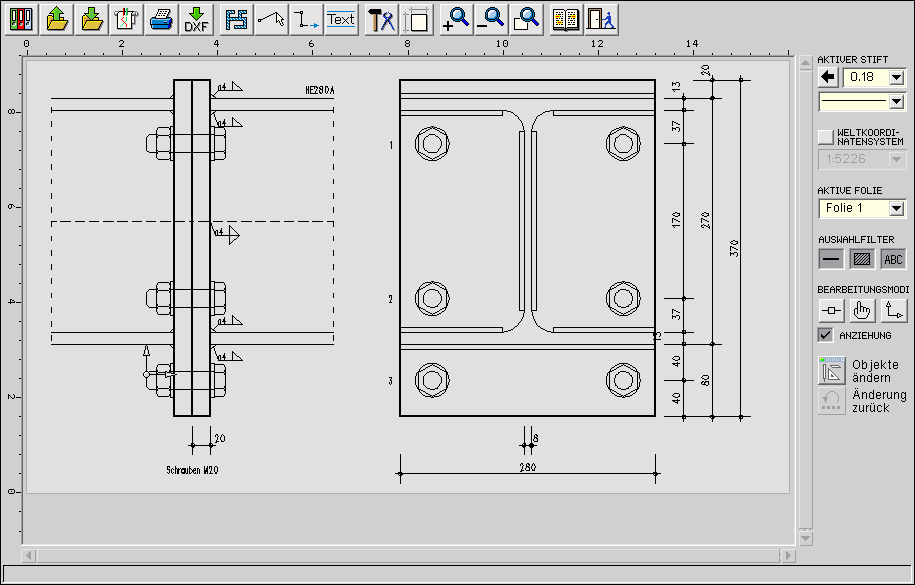Click the vertical scrollbar down arrow
Viewport: 915px width, 585px height.
[804, 538]
